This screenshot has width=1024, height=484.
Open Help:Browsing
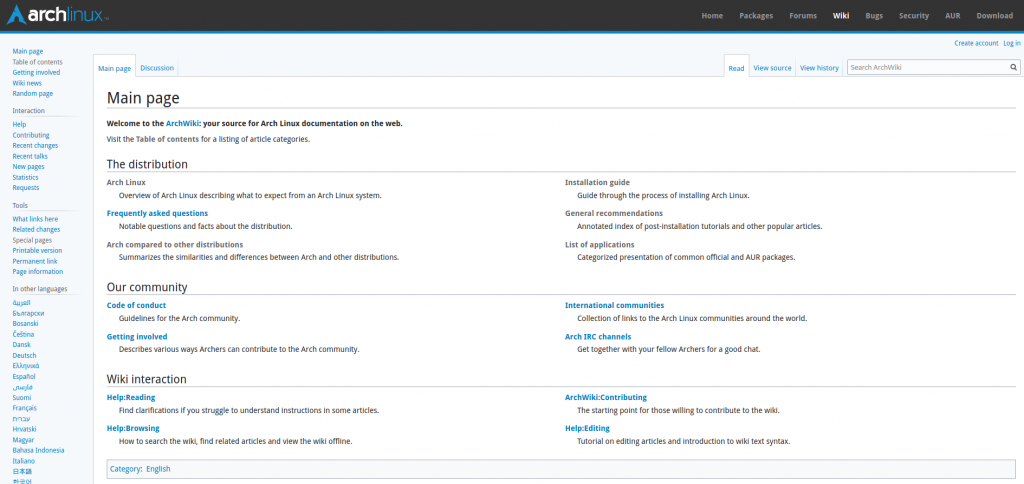click(133, 428)
